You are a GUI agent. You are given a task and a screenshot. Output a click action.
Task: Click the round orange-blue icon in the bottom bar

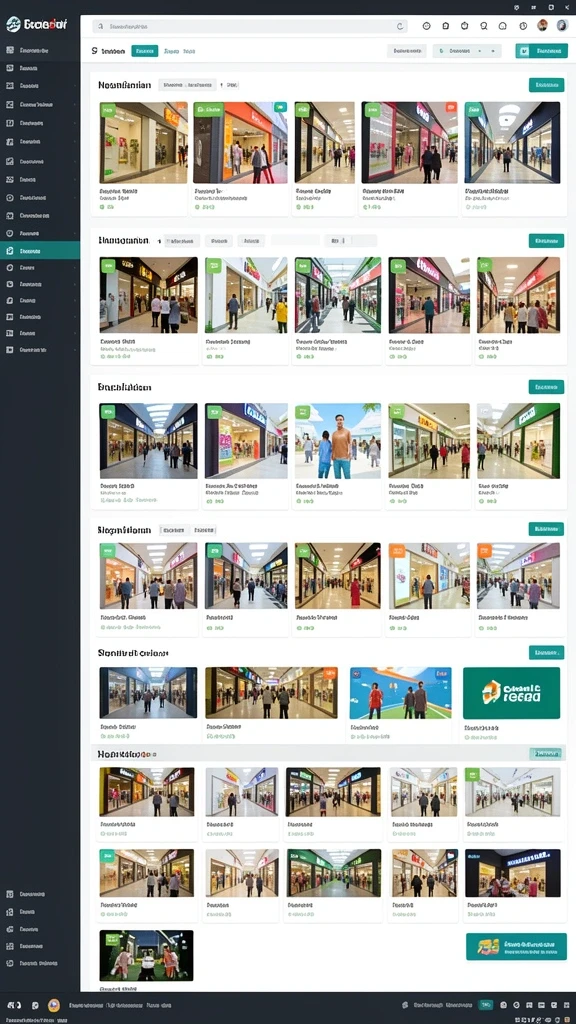click(x=54, y=1006)
